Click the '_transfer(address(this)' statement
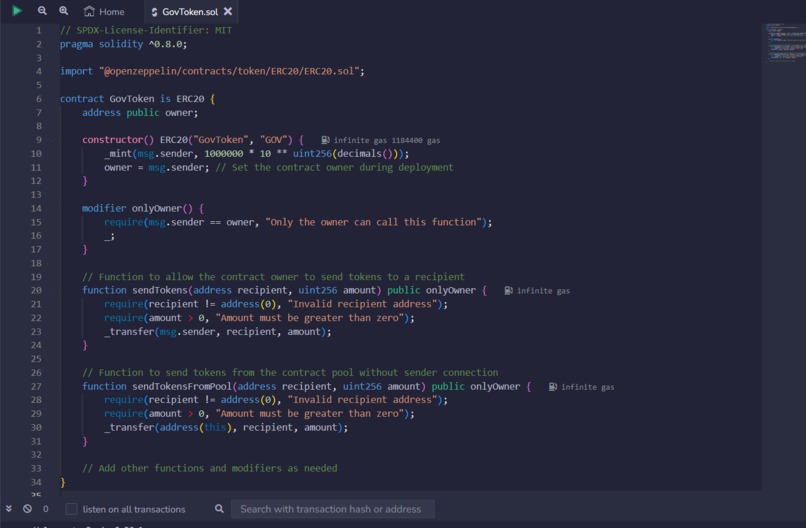This screenshot has width=806, height=528. (226, 427)
